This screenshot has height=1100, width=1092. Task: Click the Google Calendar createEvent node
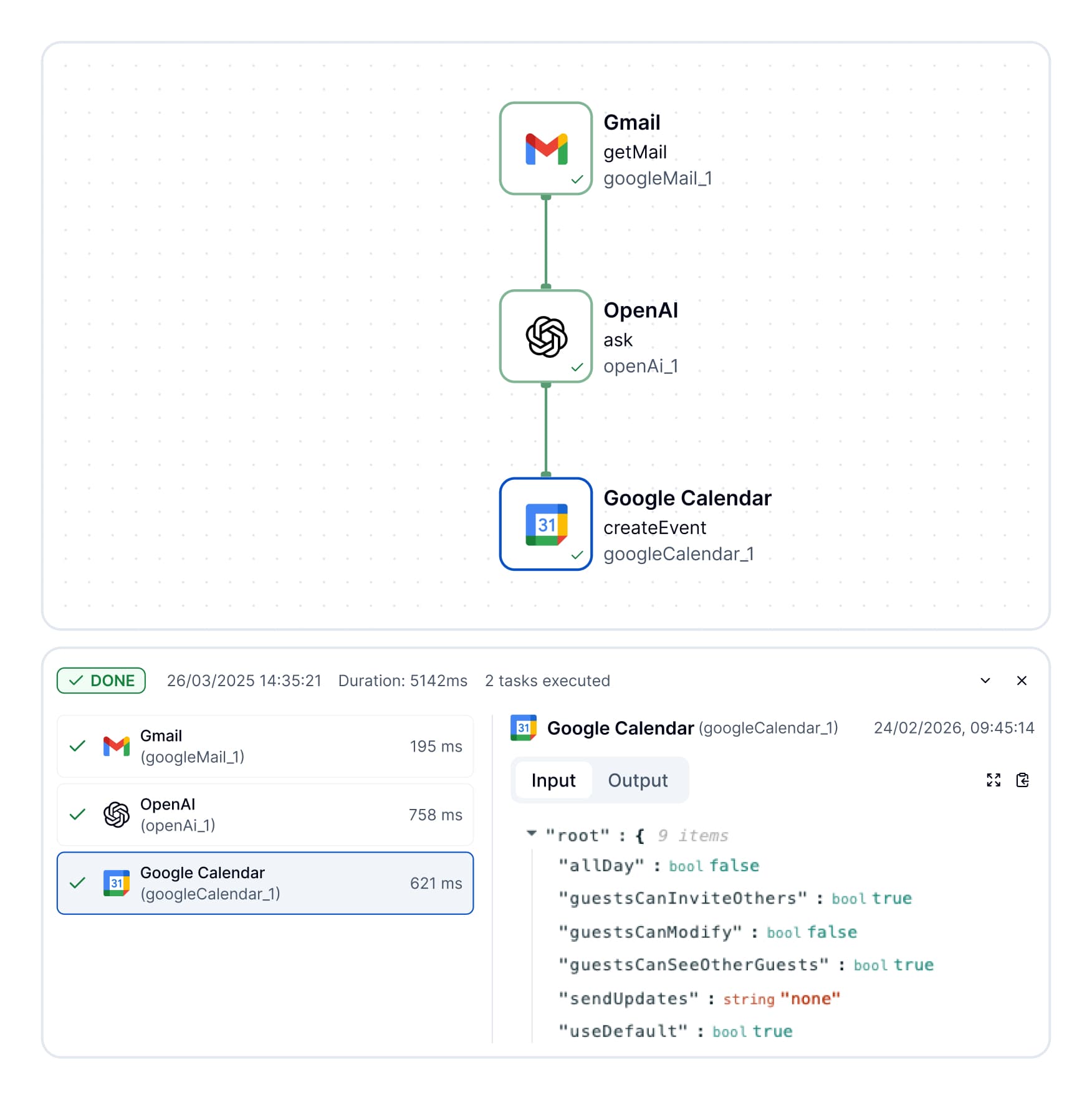click(545, 524)
